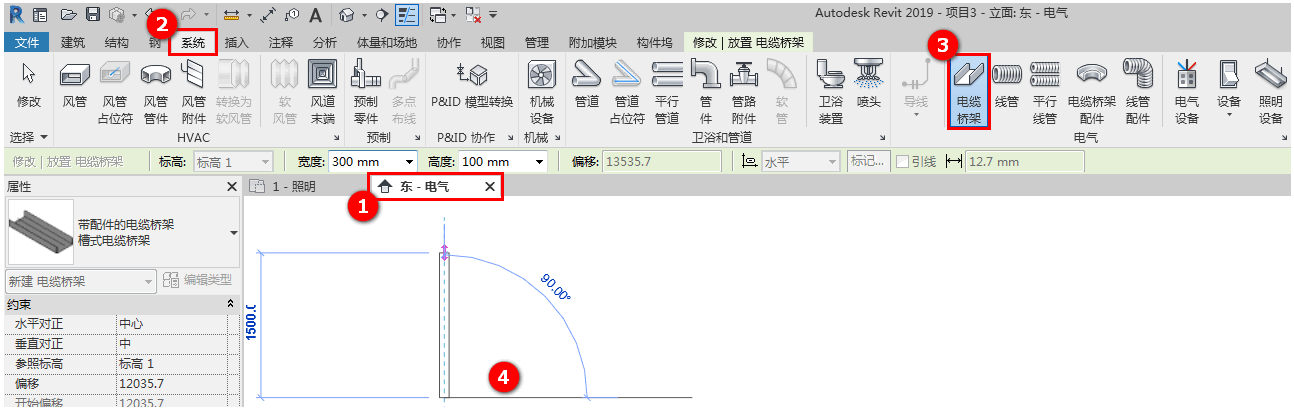The width and height of the screenshot is (1294, 410).
Task: Close the 属性 properties palette
Action: pyautogui.click(x=230, y=186)
